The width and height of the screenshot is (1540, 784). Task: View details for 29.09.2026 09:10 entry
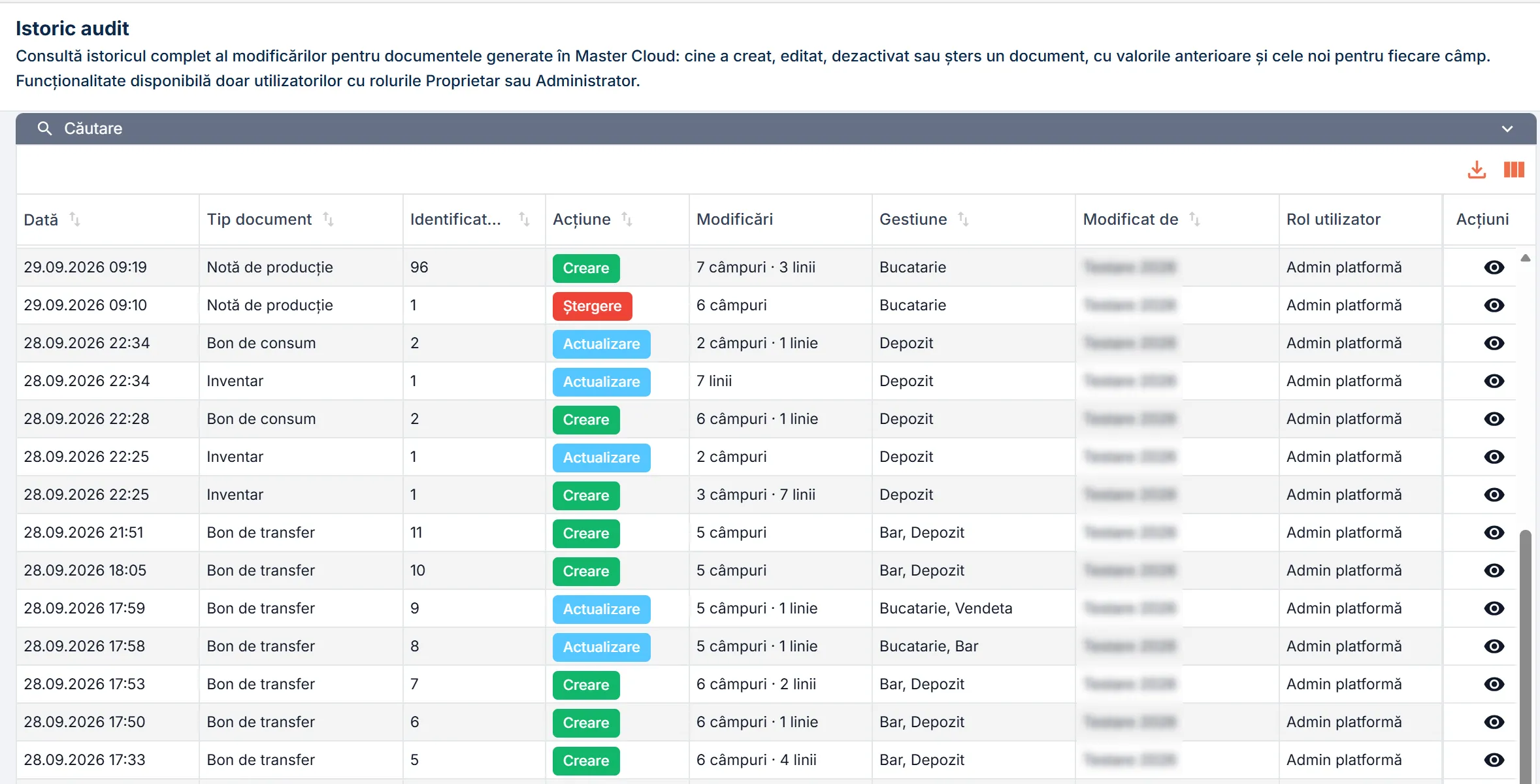point(1494,305)
